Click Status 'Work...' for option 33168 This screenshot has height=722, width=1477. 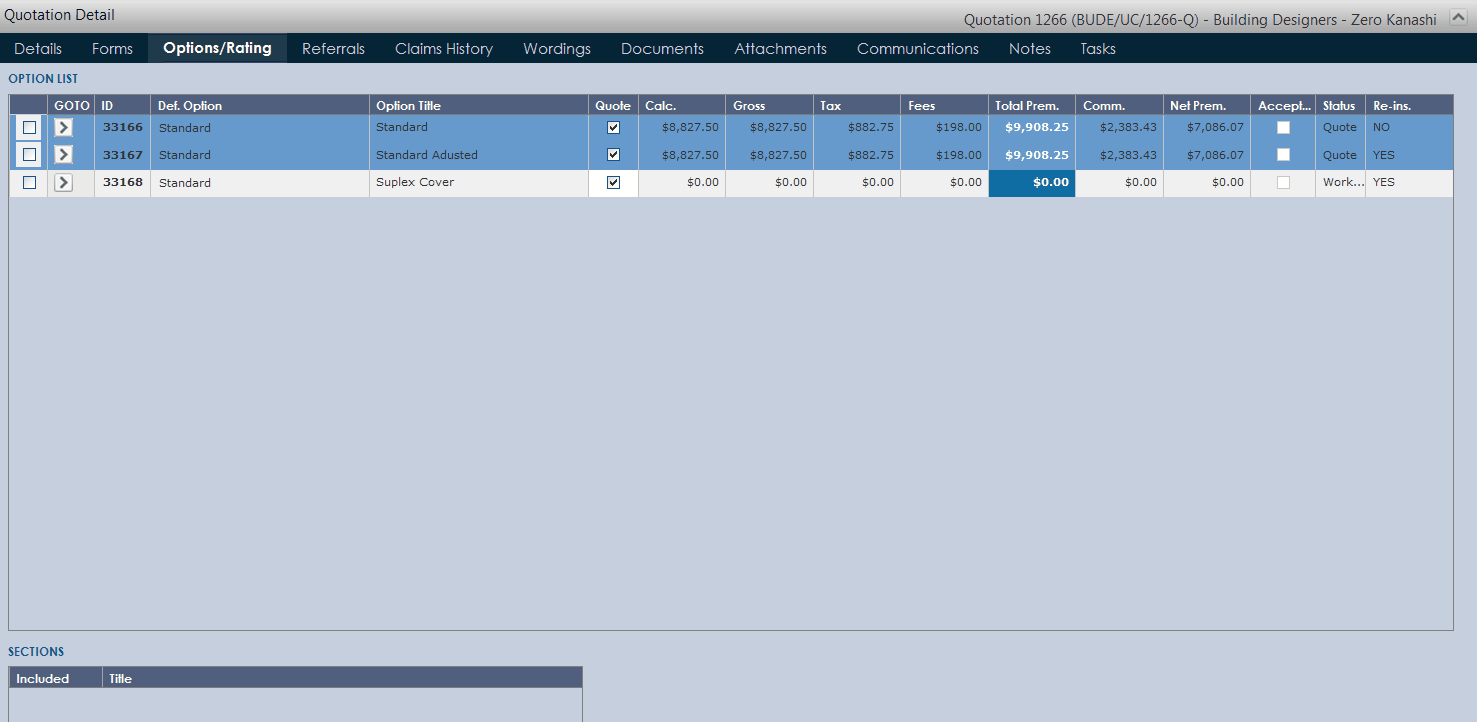1340,182
